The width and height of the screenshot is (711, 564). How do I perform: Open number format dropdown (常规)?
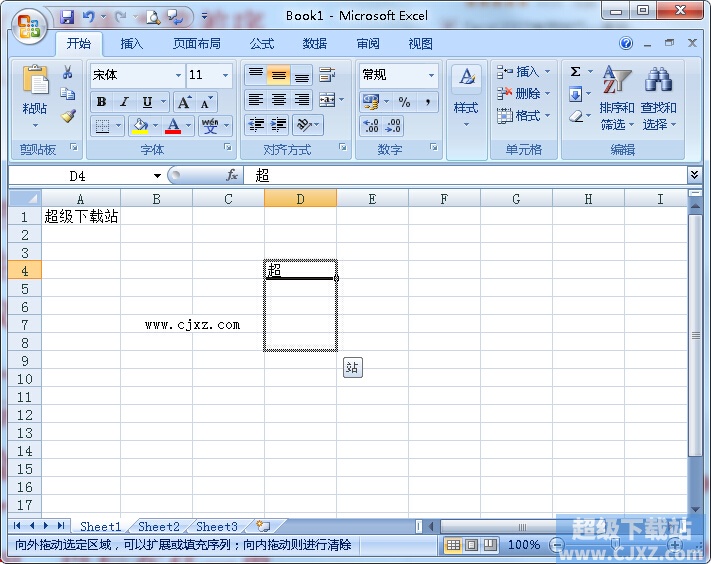pyautogui.click(x=431, y=75)
